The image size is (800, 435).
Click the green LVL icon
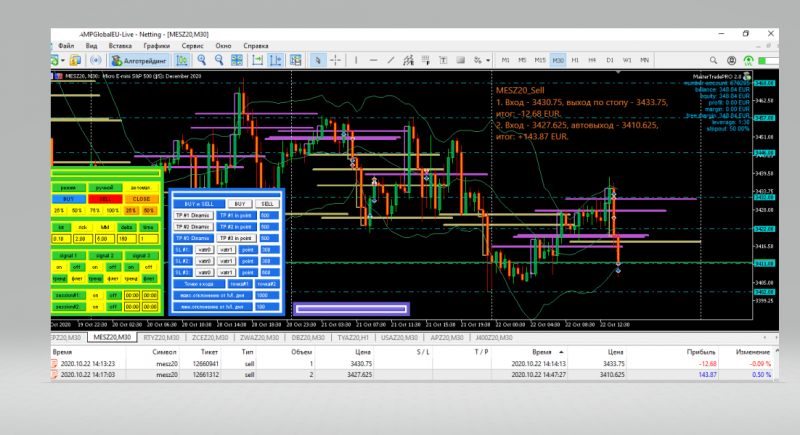(748, 61)
